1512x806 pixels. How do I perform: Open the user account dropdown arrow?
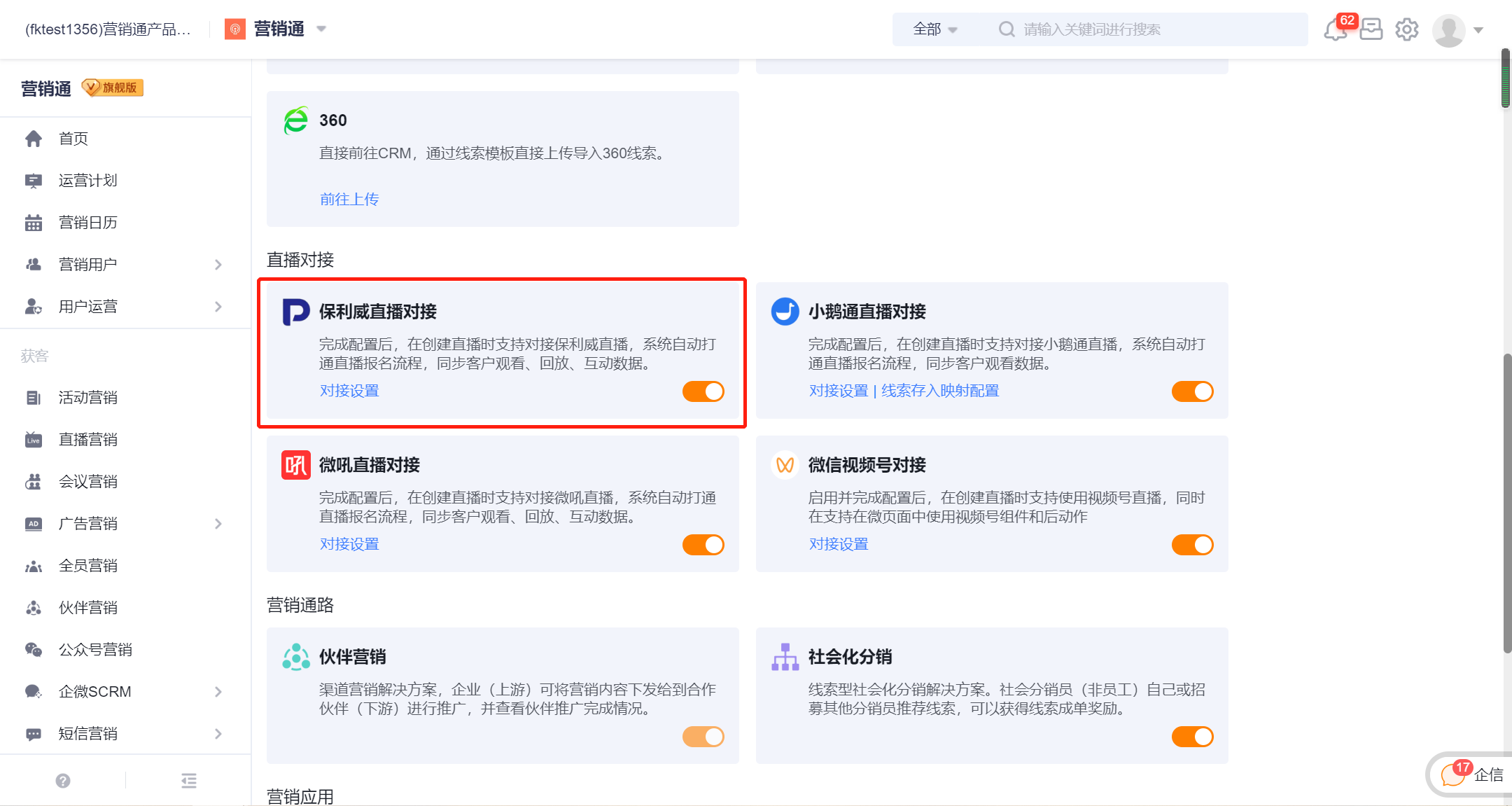[1478, 30]
